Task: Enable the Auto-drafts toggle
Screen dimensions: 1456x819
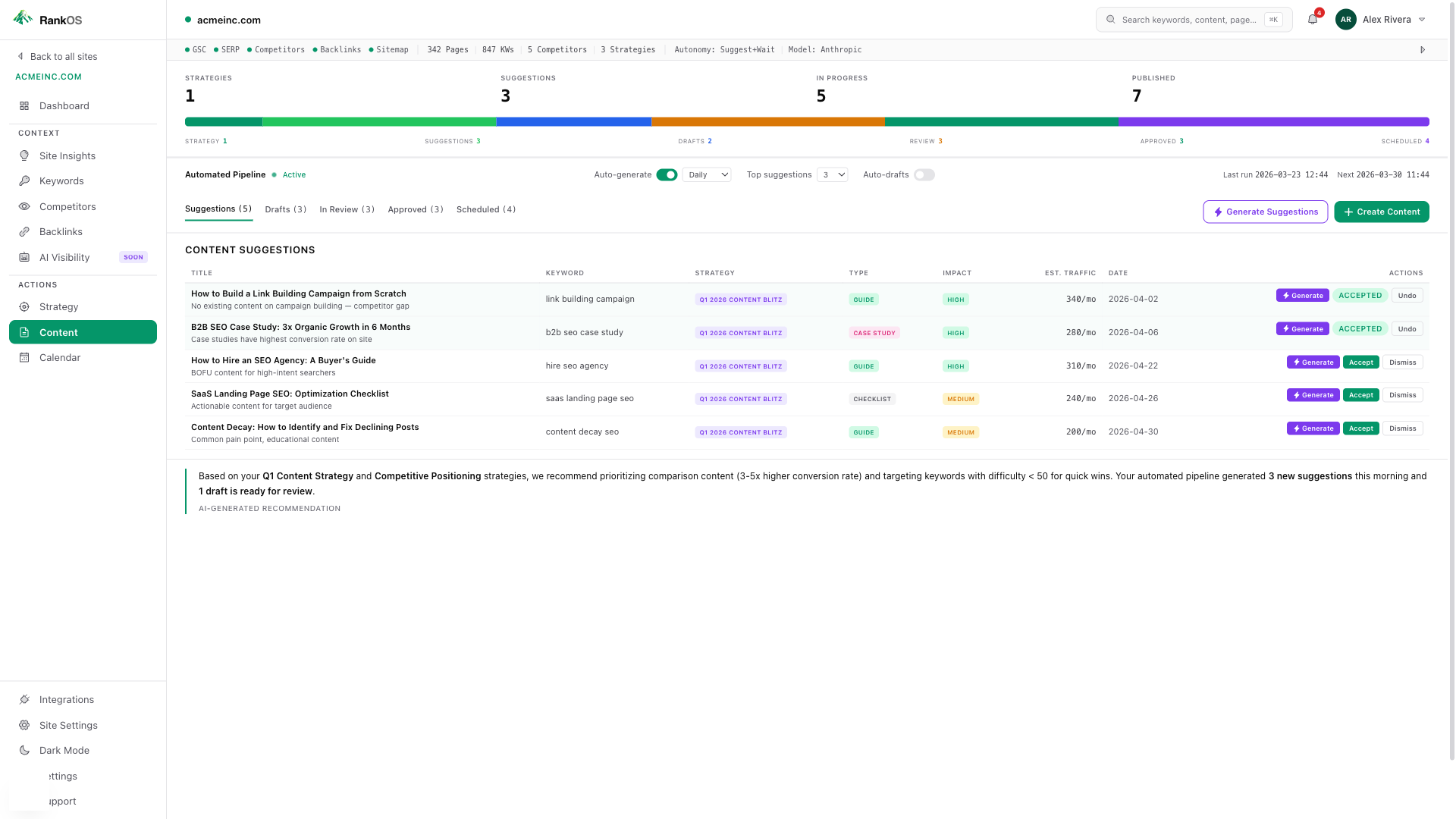Action: pos(924,174)
